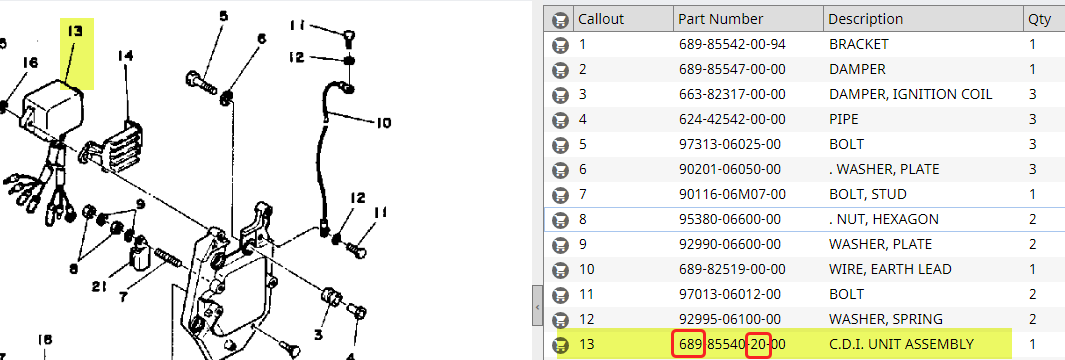Select callout 10 label on the diagram
Image resolution: width=1065 pixels, height=360 pixels.
(x=383, y=123)
